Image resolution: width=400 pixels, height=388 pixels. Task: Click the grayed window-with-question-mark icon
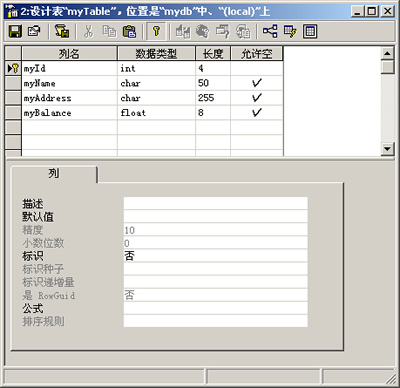click(x=223, y=32)
